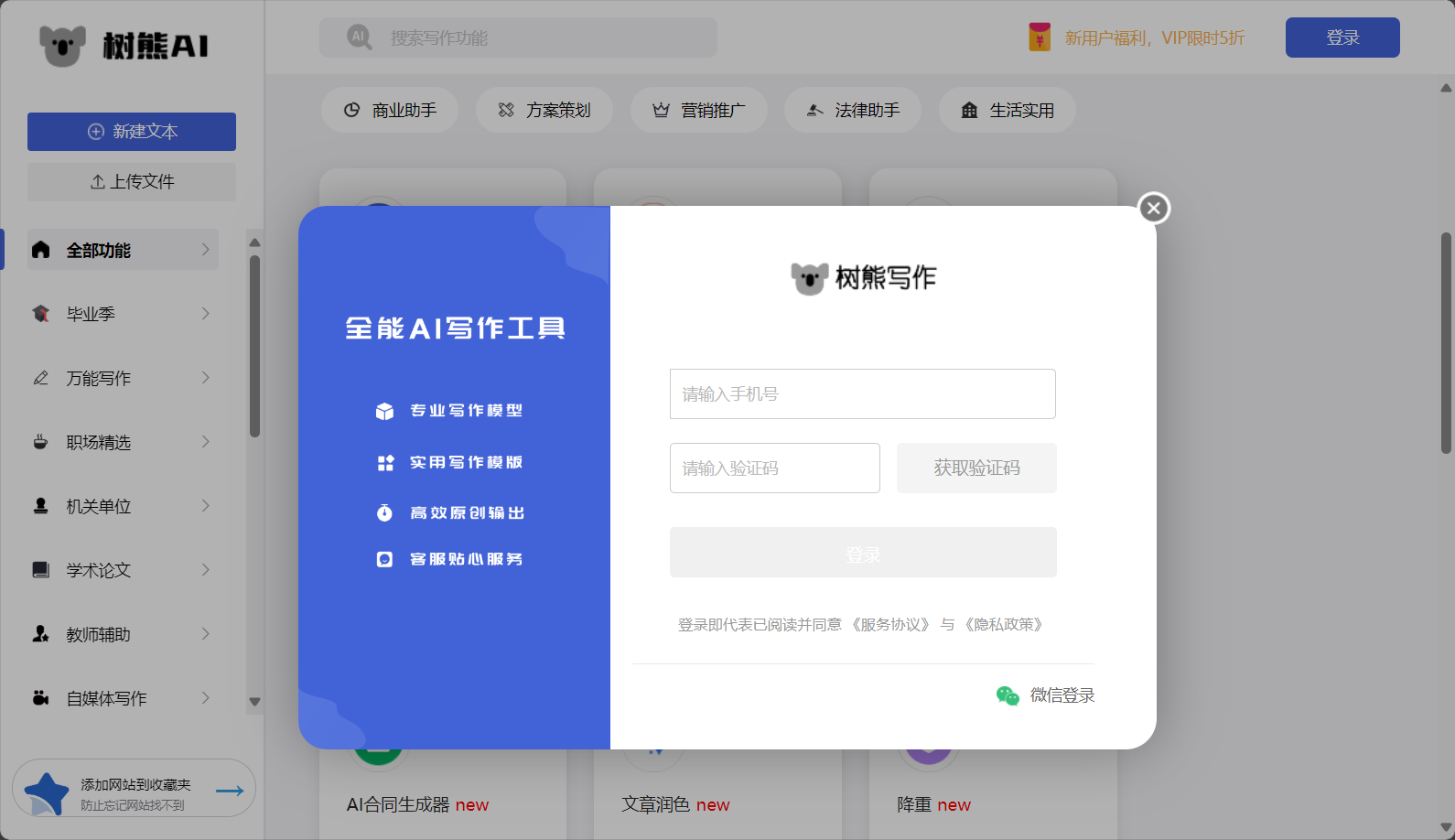Close the login dialog
The width and height of the screenshot is (1455, 840).
[1154, 209]
